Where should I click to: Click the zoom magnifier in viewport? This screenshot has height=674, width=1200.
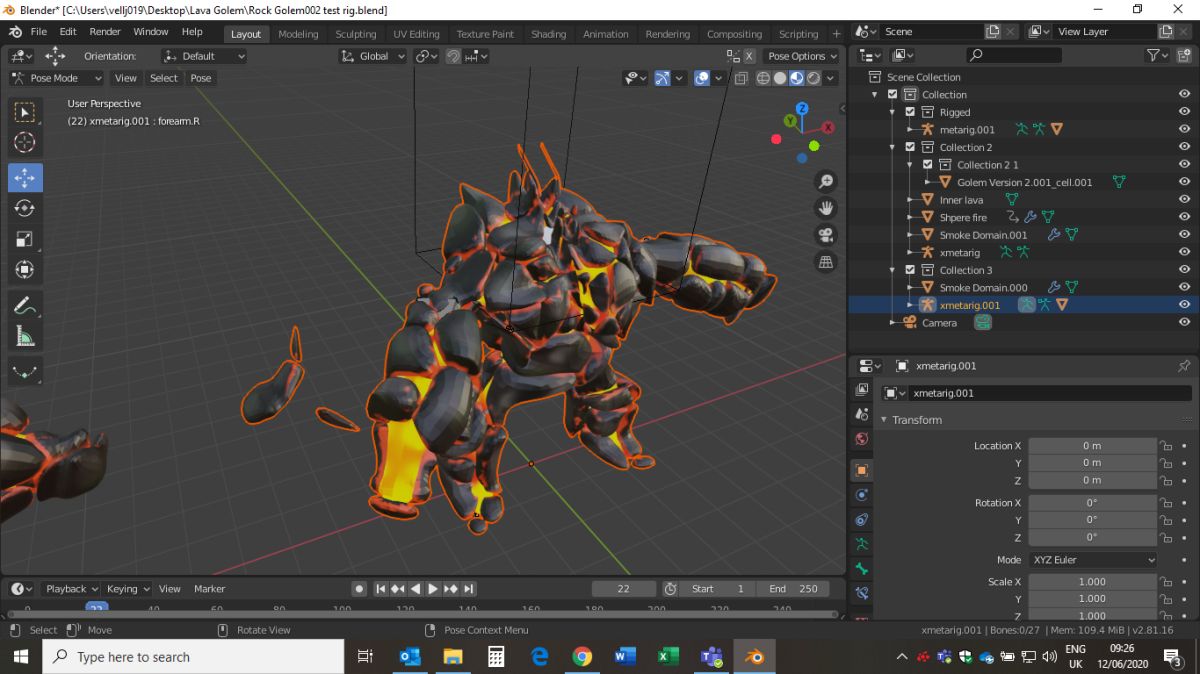[x=826, y=181]
